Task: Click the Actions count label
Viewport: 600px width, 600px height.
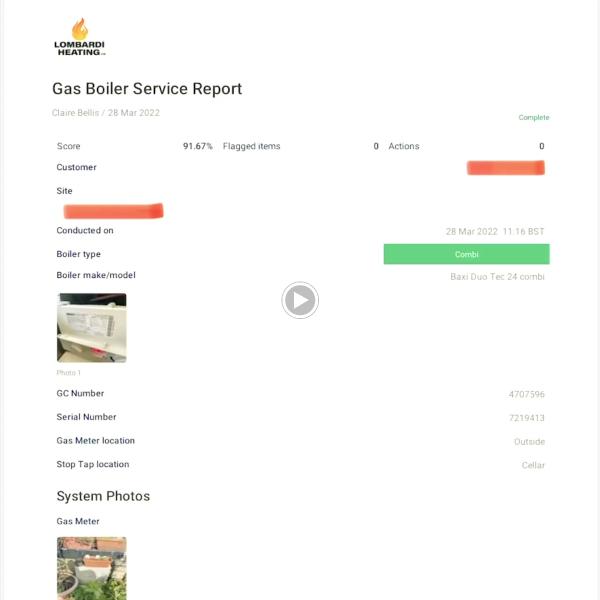Action: pyautogui.click(x=404, y=146)
